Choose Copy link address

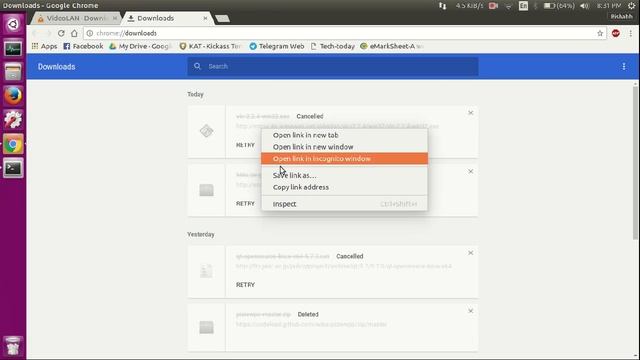344,187
